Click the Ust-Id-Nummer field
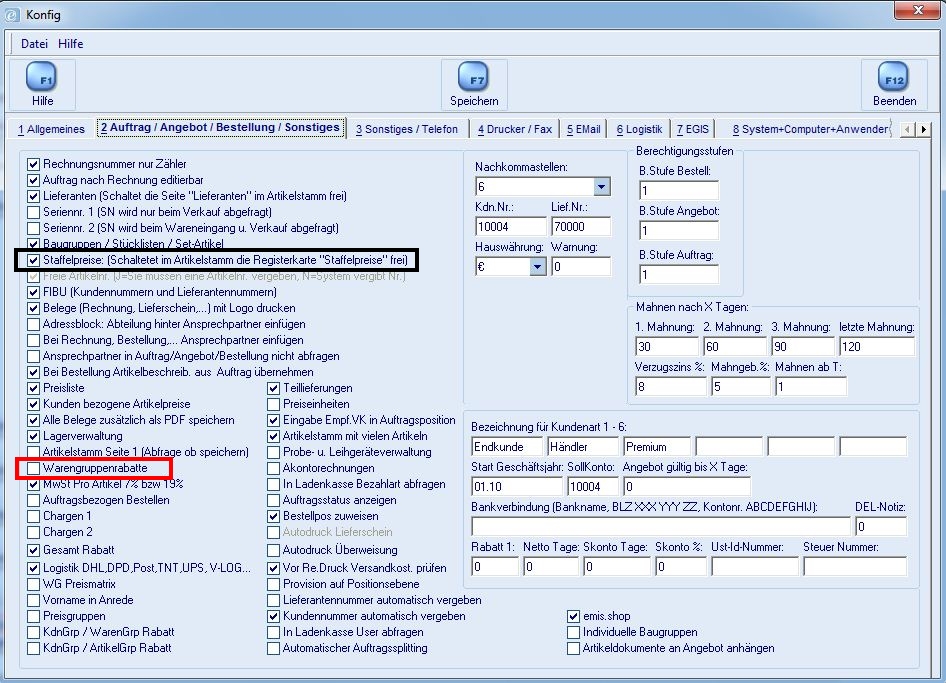 pos(754,566)
